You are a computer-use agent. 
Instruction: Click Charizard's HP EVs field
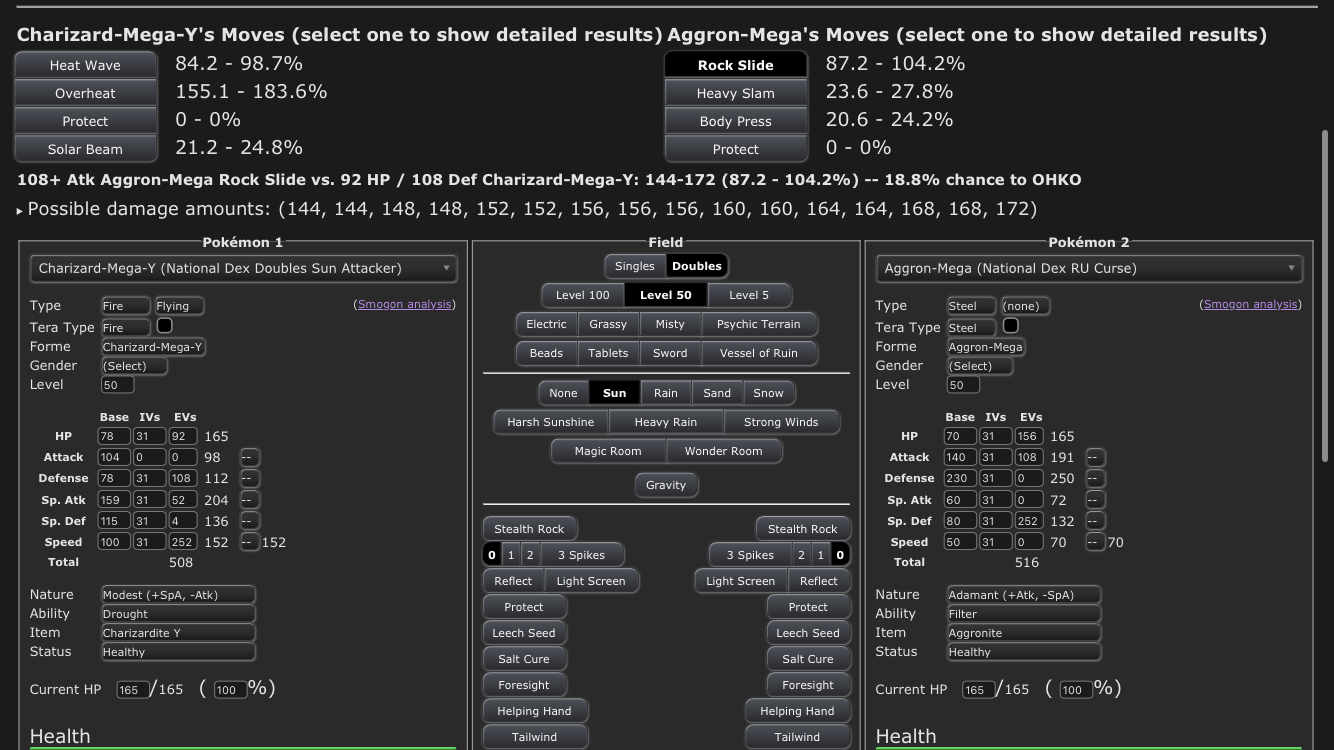(x=184, y=436)
